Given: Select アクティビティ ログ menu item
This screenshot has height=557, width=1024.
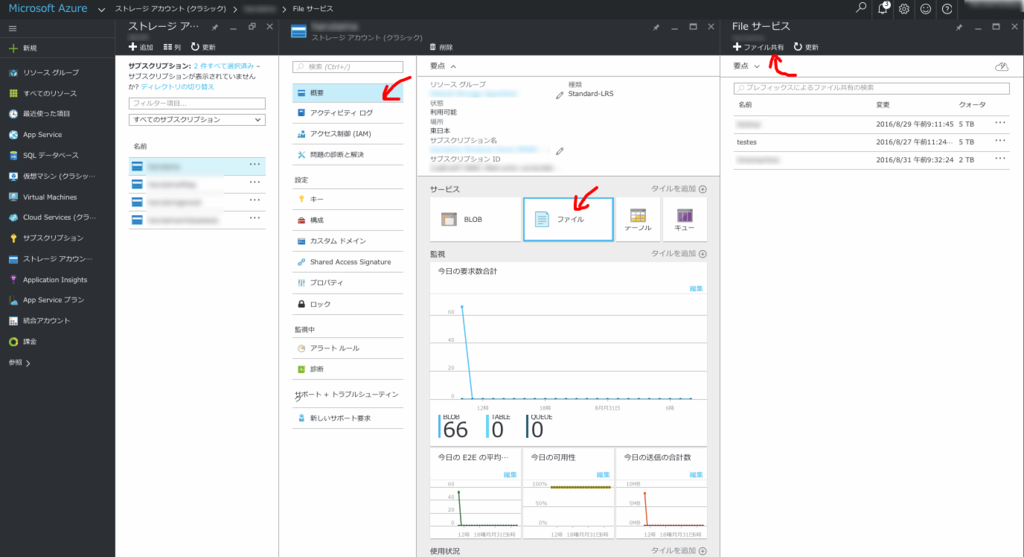Looking at the screenshot, I should 347,113.
